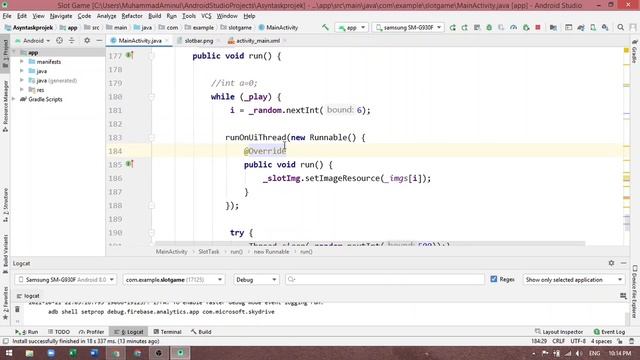Toggle the fold marker on line 190
The height and width of the screenshot is (360, 640).
[151, 233]
